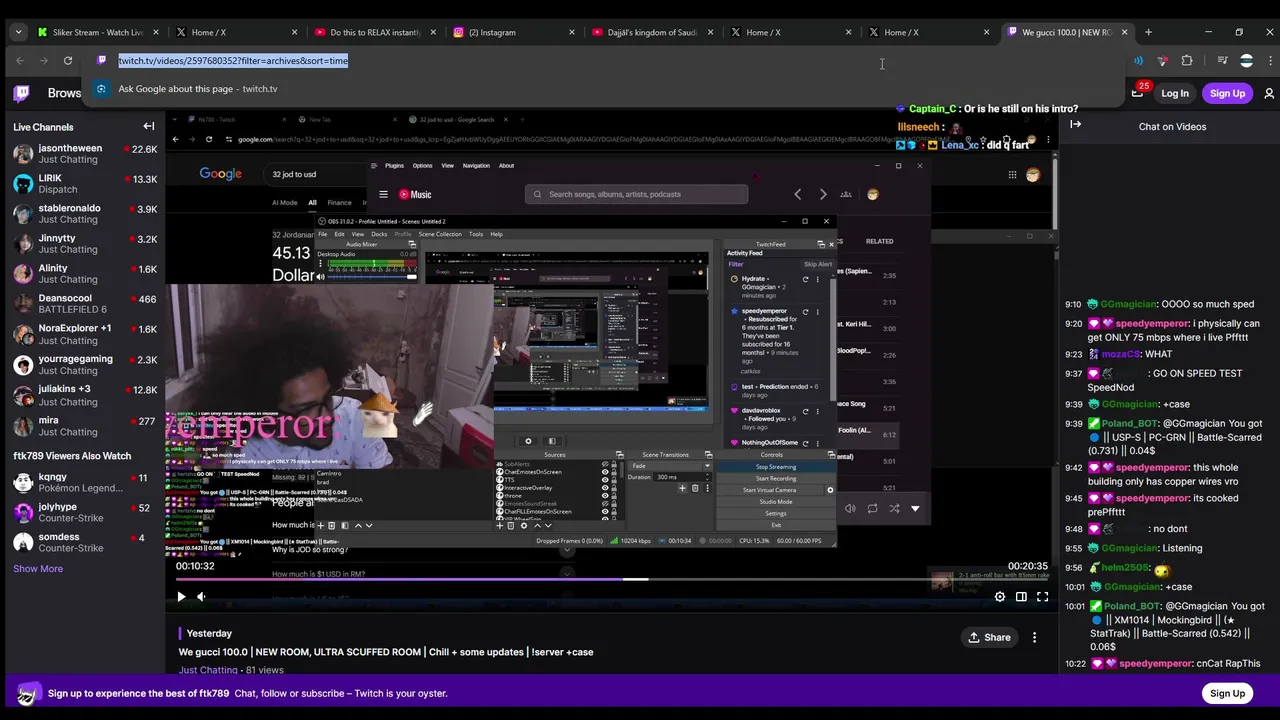Click Sign Up in the bottom banner
1280x720 pixels.
pyautogui.click(x=1227, y=693)
